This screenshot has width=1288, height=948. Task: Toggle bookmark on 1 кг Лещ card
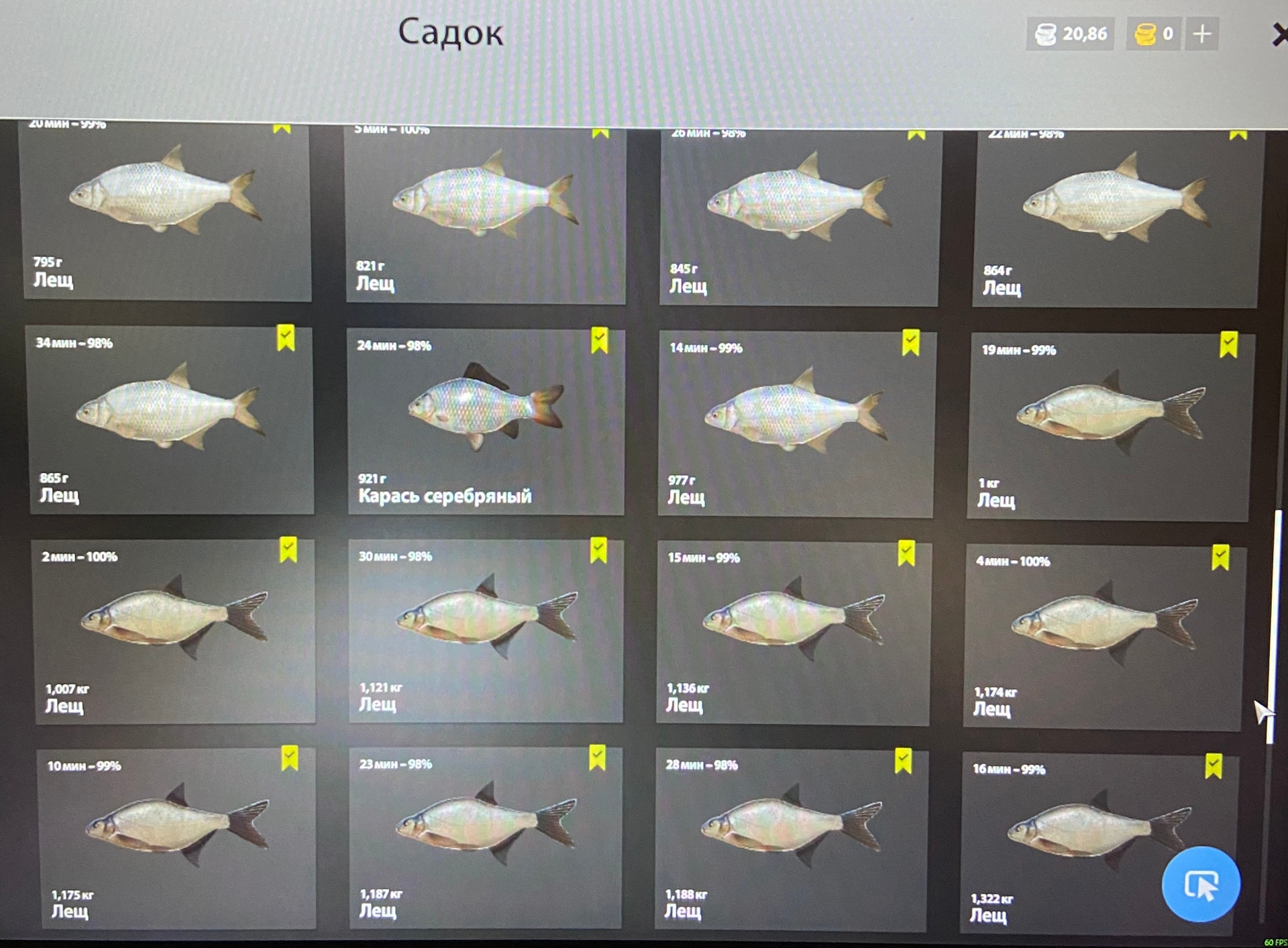pyautogui.click(x=1228, y=344)
